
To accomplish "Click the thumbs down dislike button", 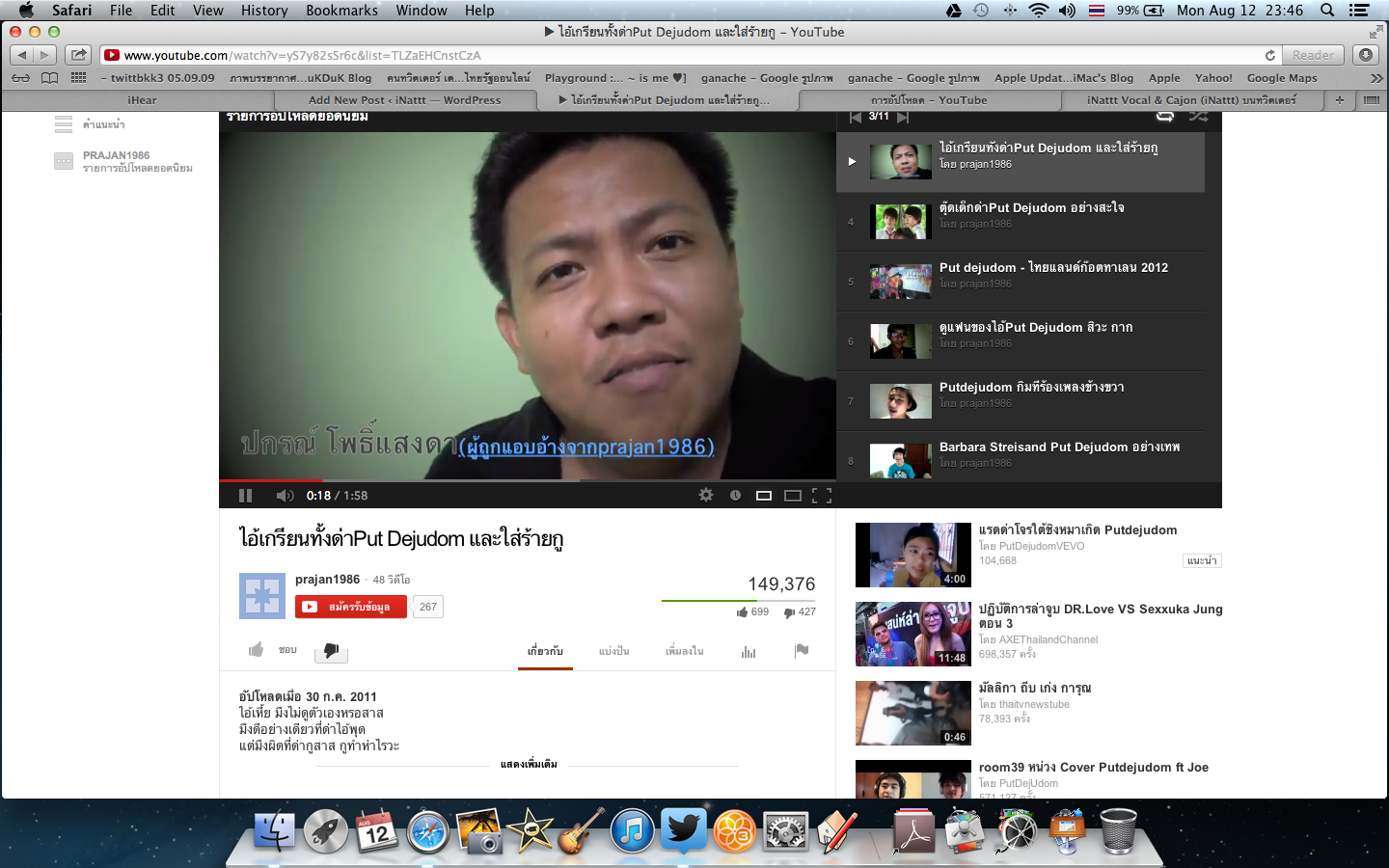I will [331, 651].
